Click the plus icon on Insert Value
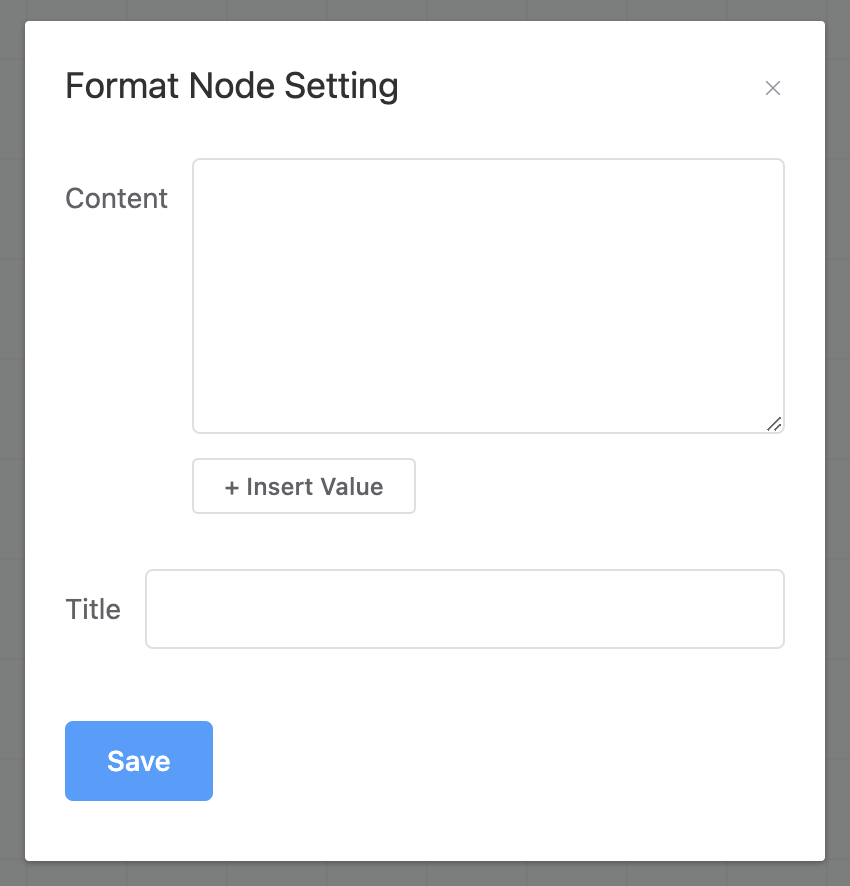The height and width of the screenshot is (886, 850). click(x=232, y=488)
